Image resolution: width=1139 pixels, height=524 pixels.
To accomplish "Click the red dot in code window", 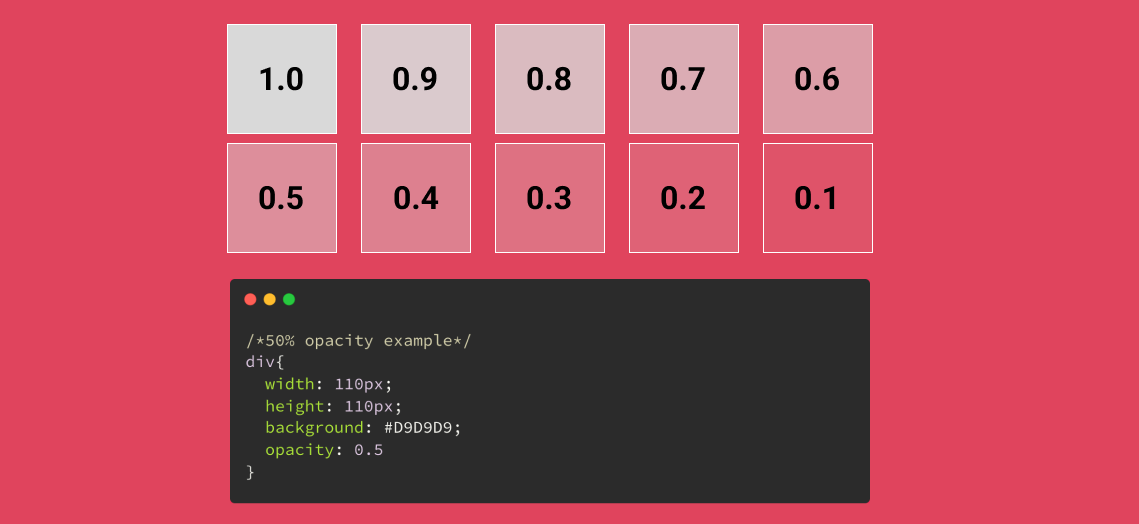I will pos(250,299).
